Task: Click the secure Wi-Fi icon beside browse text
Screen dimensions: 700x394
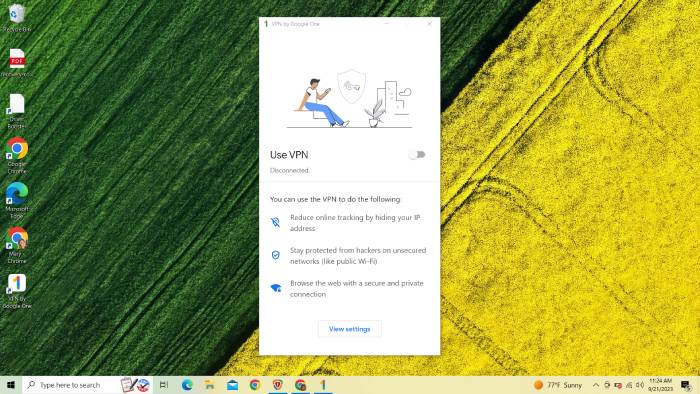Action: click(275, 288)
